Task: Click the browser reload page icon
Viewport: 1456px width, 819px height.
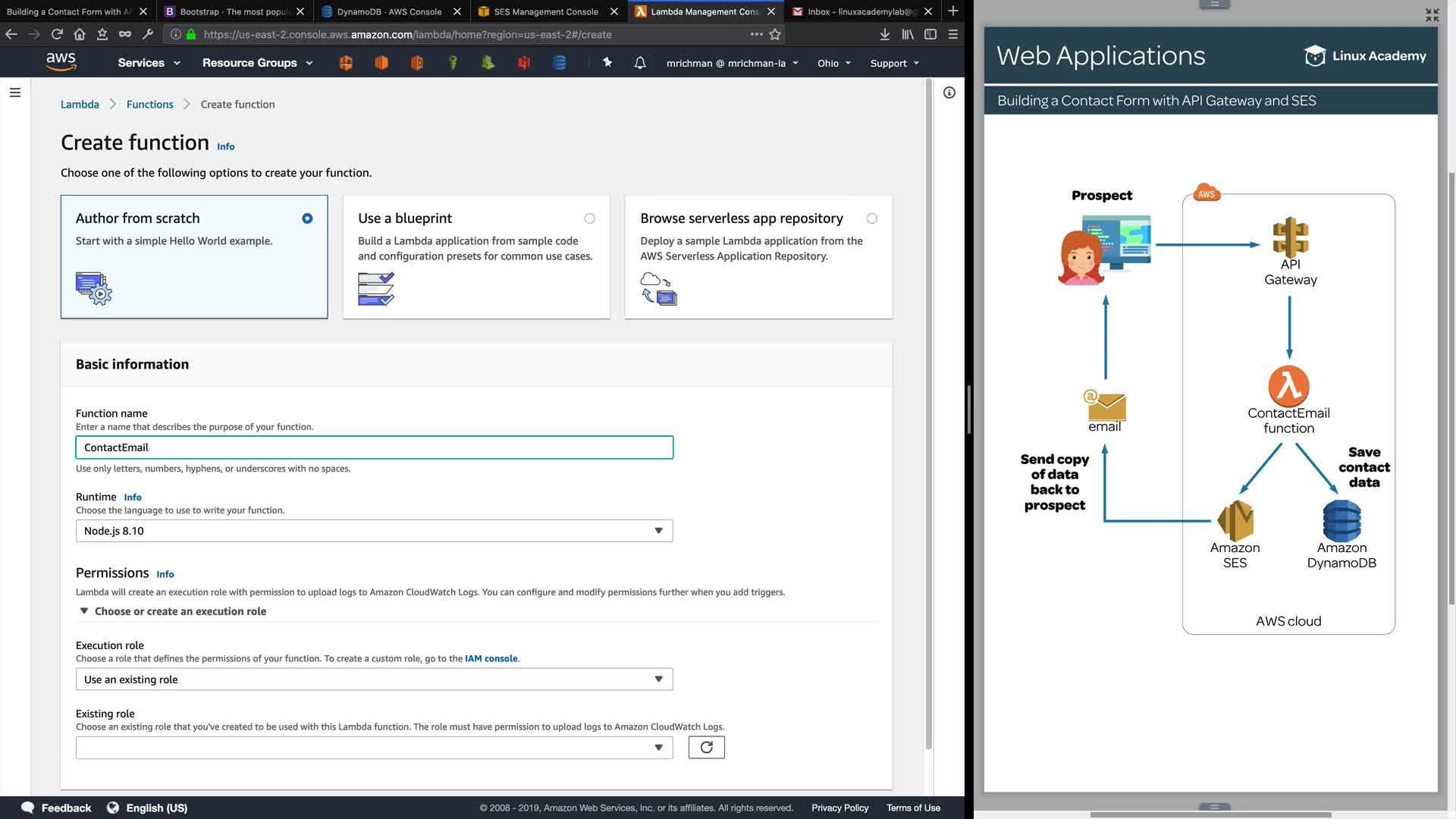Action: coord(57,34)
